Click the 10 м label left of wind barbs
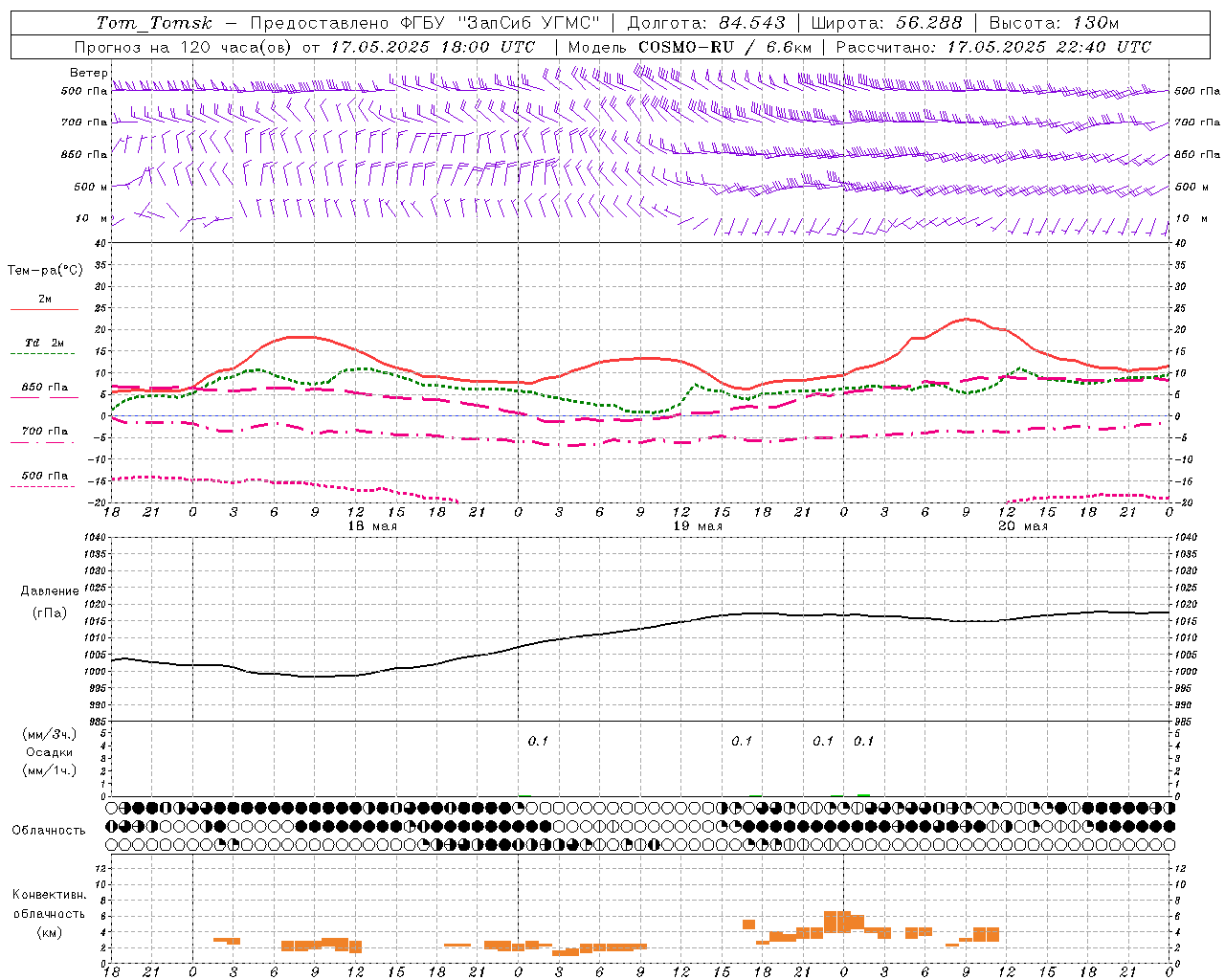Image resolution: width=1225 pixels, height=980 pixels. 91,218
